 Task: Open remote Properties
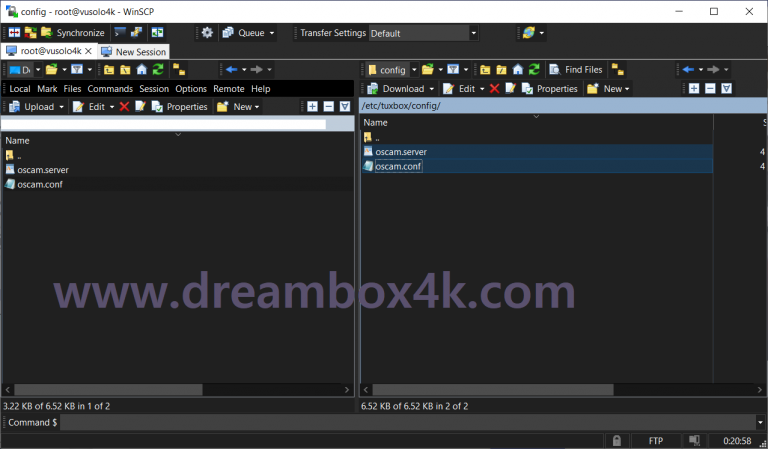point(550,89)
